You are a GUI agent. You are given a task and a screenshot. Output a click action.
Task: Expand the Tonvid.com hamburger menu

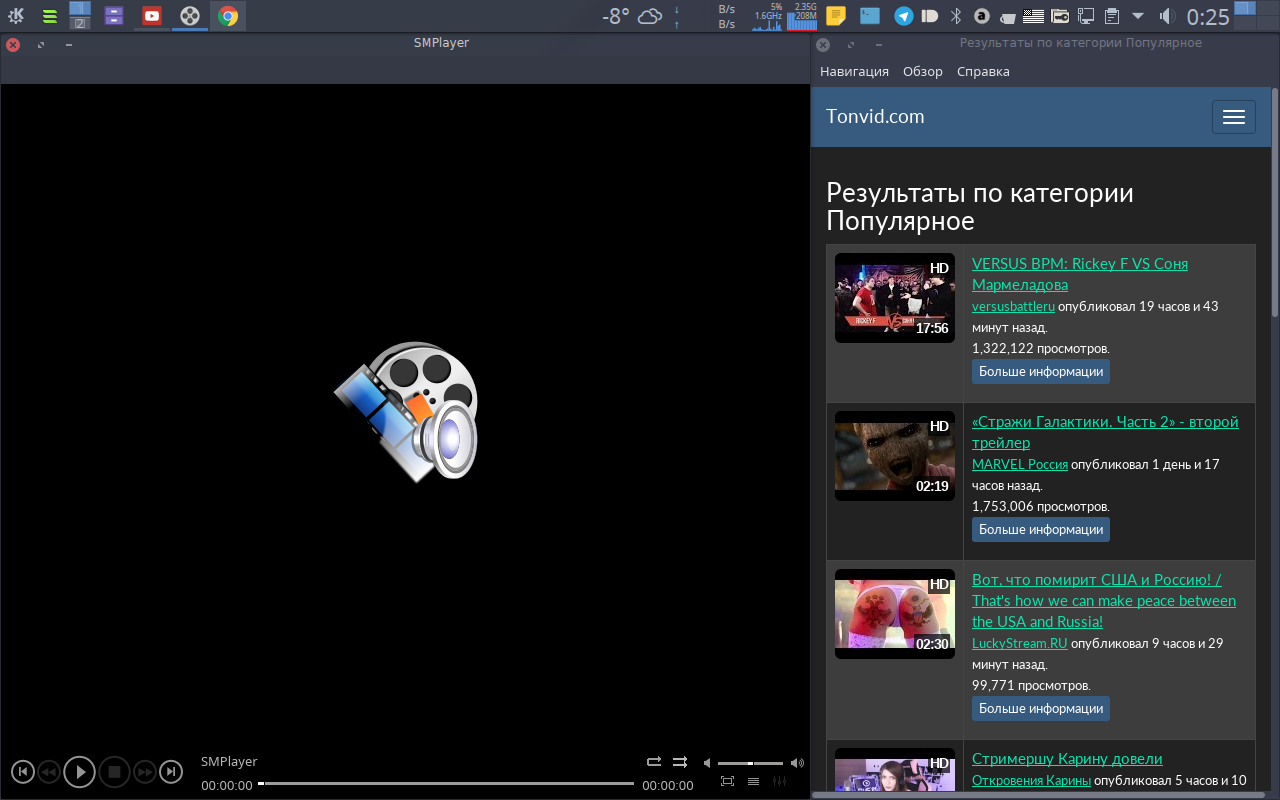pos(1233,117)
